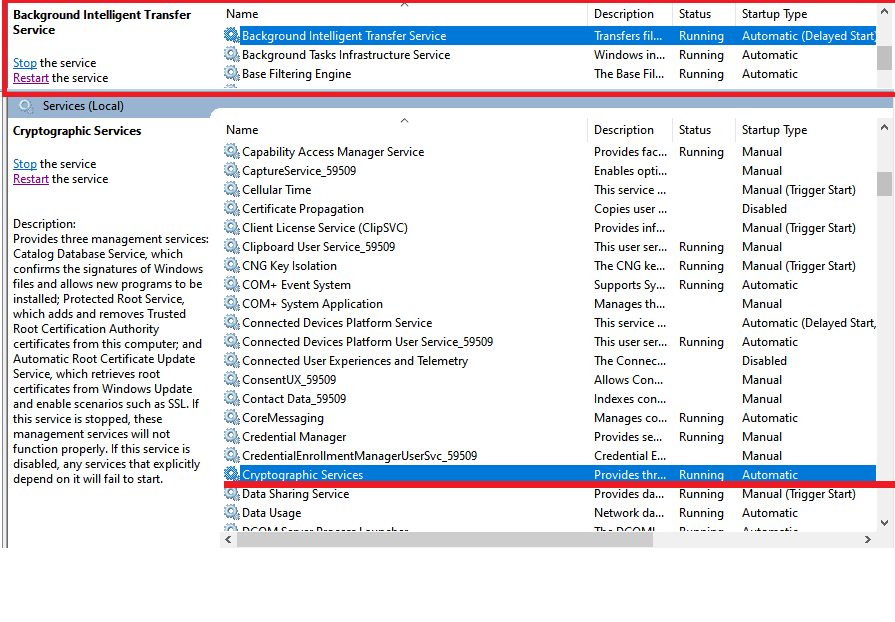
Task: Select CNG Key Isolation service
Action: pyautogui.click(x=550, y=265)
